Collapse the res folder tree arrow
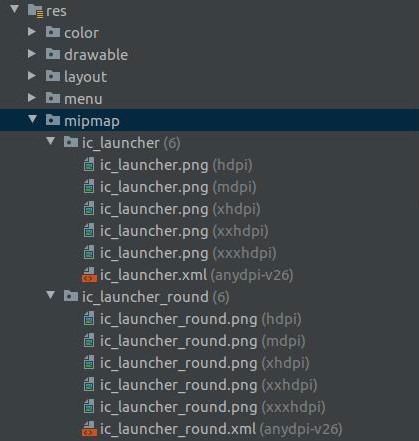Screen dimensions: 419x441 (14, 9)
